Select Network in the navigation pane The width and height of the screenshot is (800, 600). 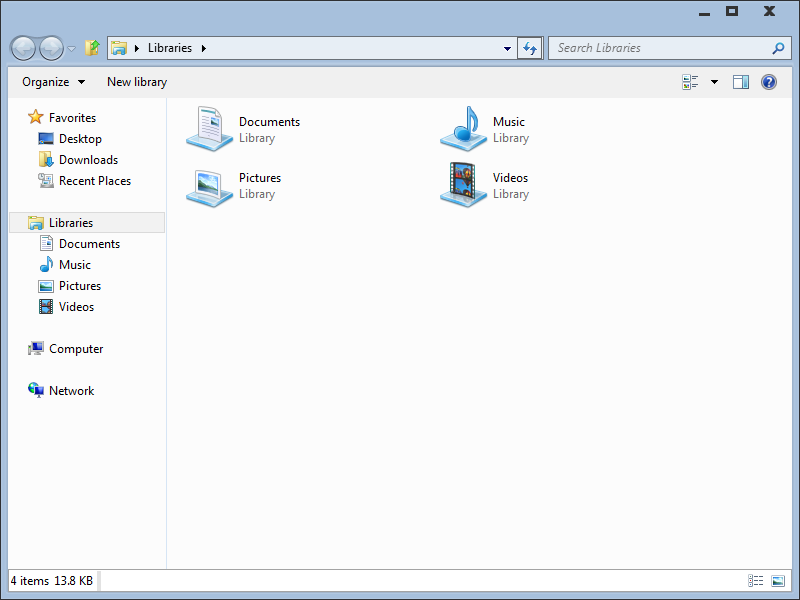[x=71, y=391]
